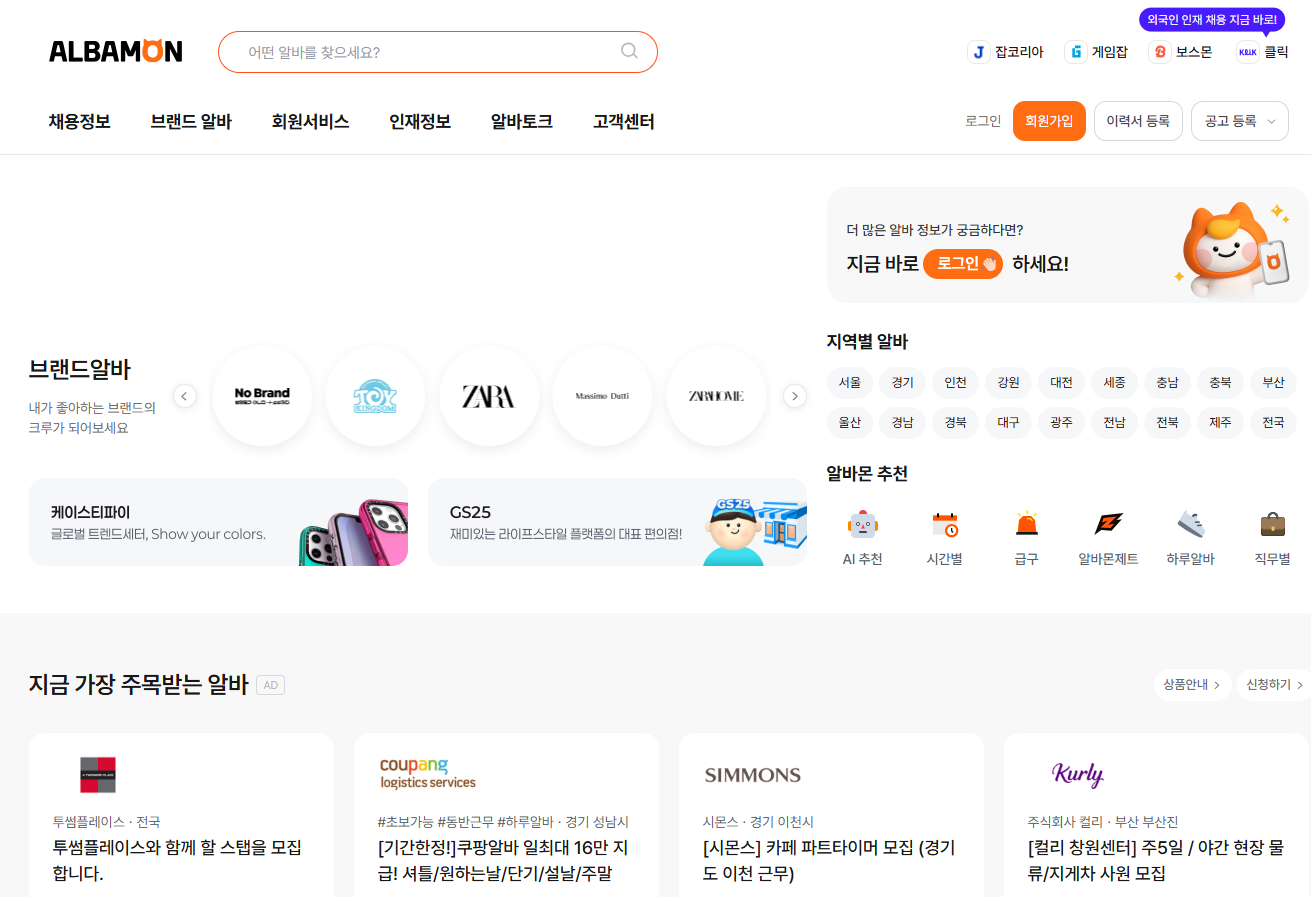This screenshot has width=1311, height=897.
Task: Click the 이력서 등록 button
Action: click(1138, 121)
